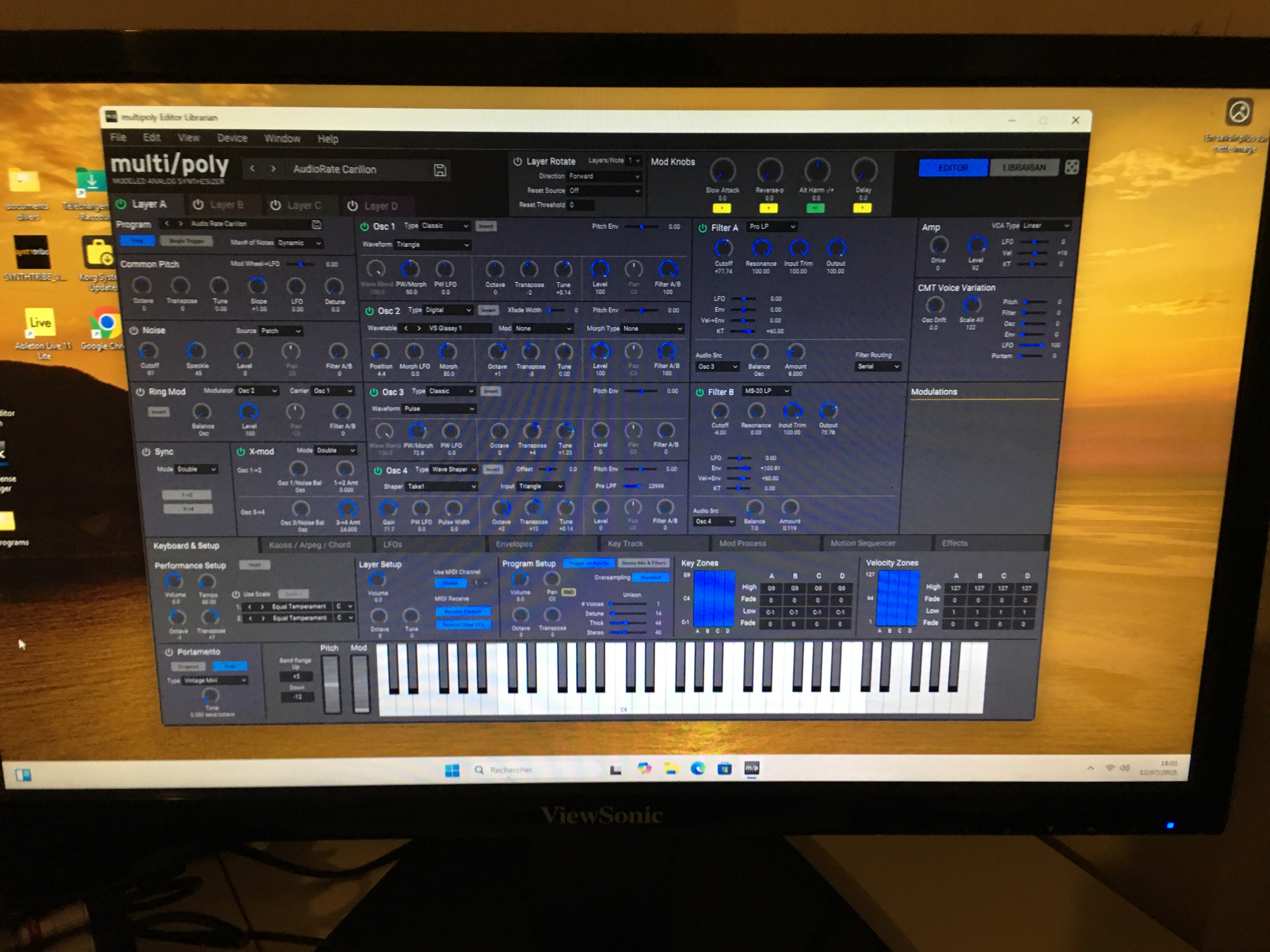Viewport: 1270px width, 952px height.
Task: Click the Filter B Output knob
Action: (828, 411)
